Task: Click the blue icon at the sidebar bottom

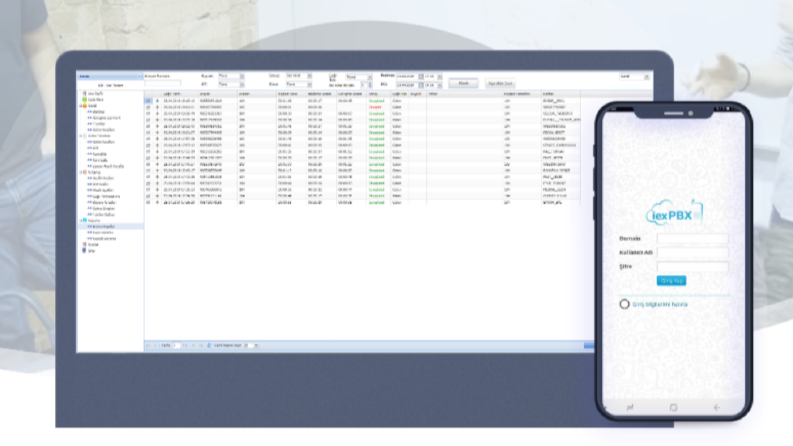Action: [84, 250]
